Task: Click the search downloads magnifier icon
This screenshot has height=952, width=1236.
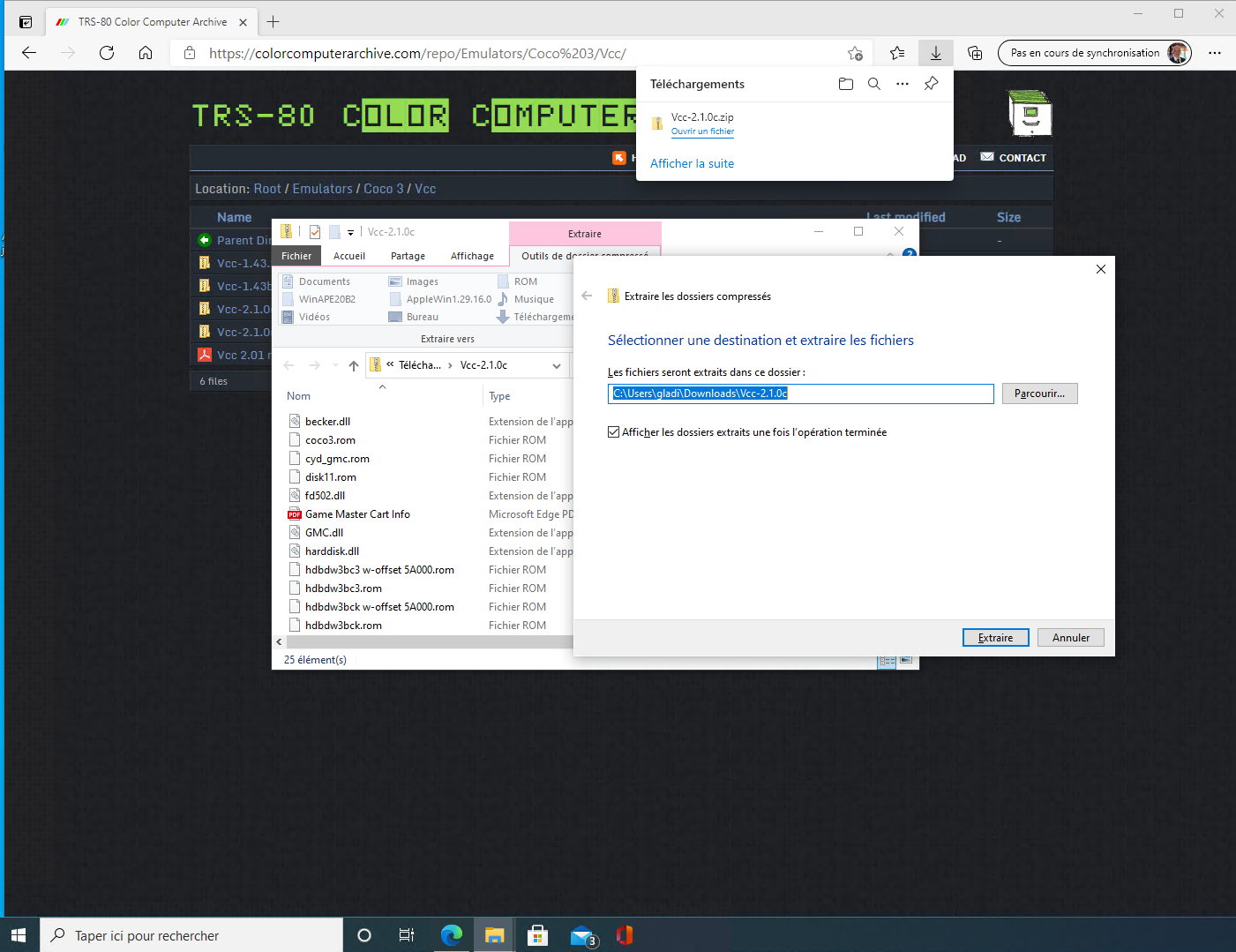Action: (873, 84)
